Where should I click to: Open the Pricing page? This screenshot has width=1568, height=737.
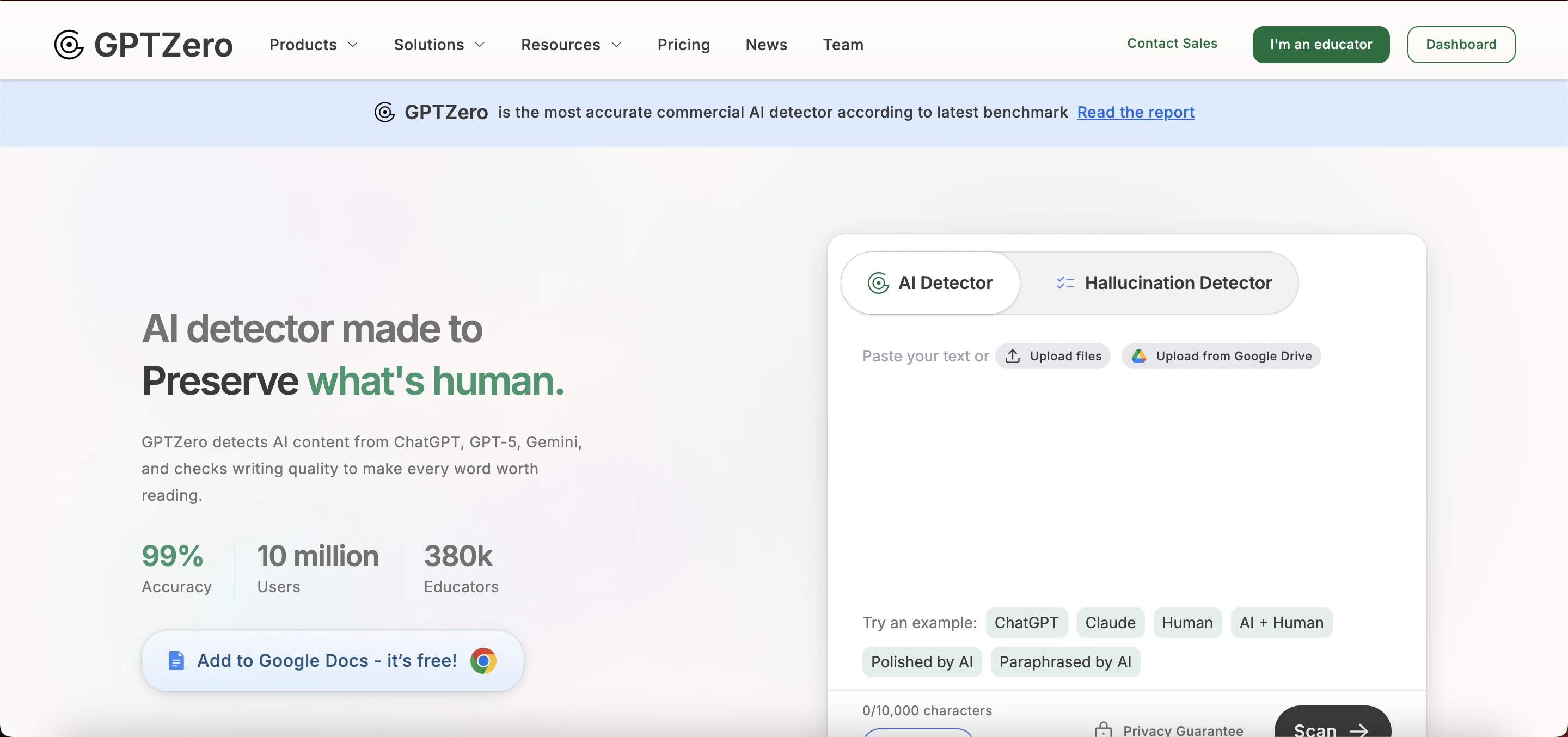tap(683, 45)
